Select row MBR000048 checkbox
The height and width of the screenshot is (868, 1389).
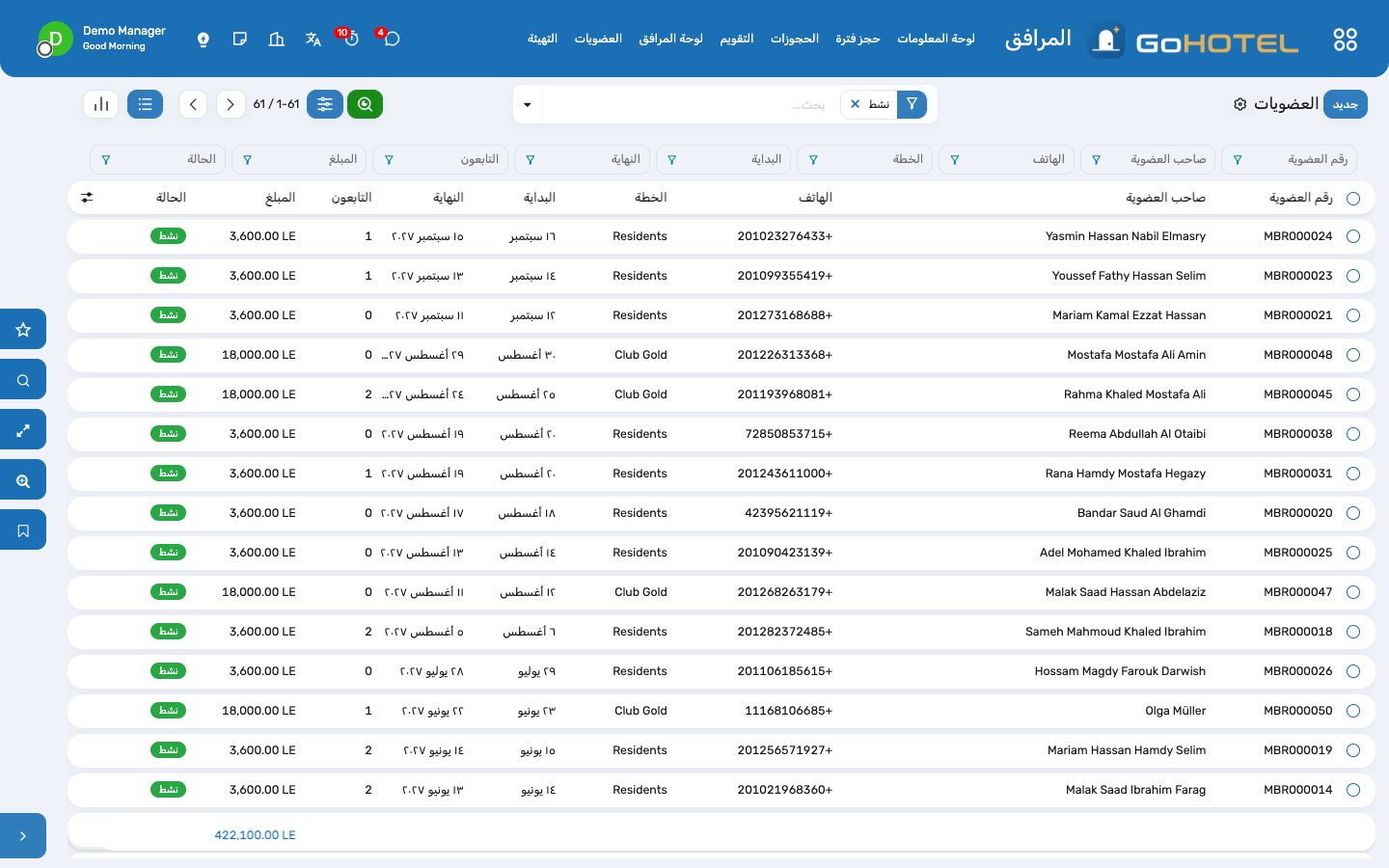[1353, 355]
